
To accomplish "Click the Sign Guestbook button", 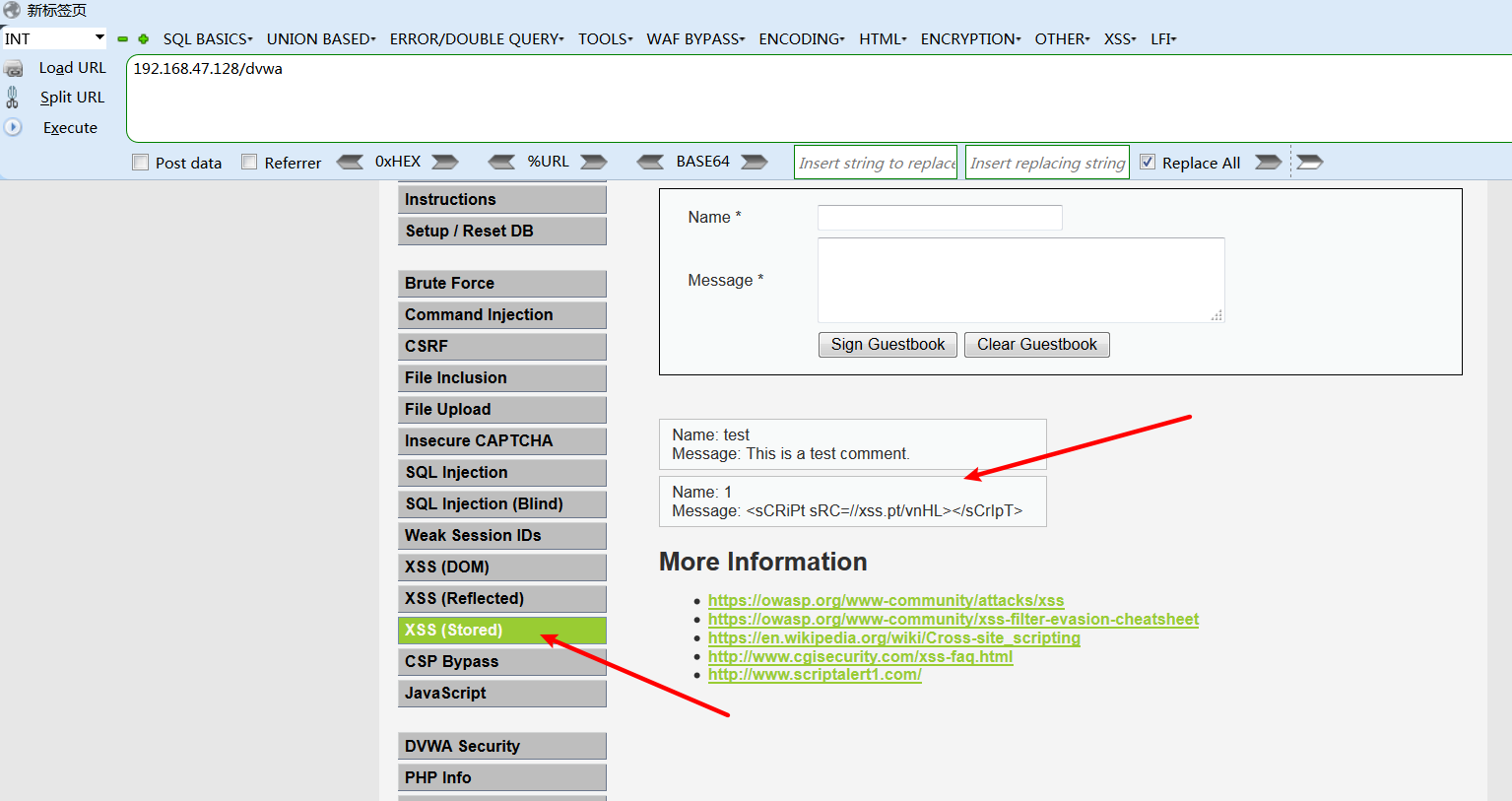I will tap(887, 345).
